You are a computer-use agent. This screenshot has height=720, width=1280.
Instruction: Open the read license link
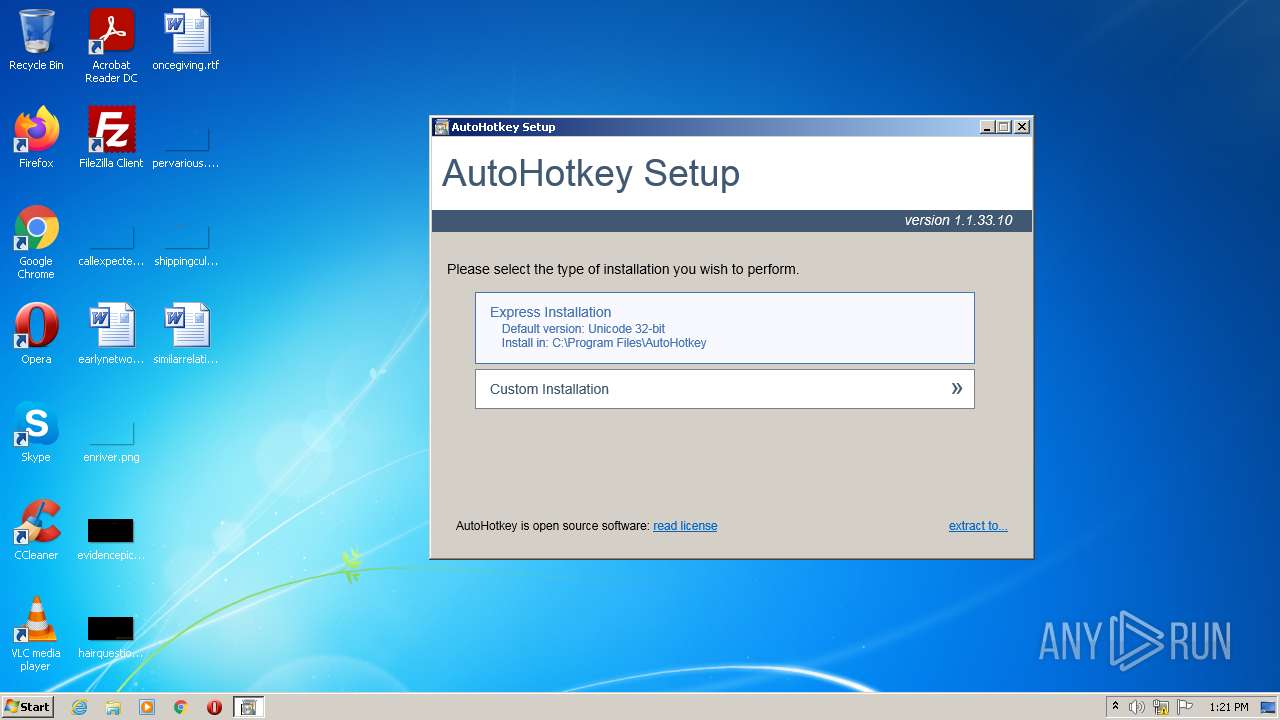(x=685, y=526)
